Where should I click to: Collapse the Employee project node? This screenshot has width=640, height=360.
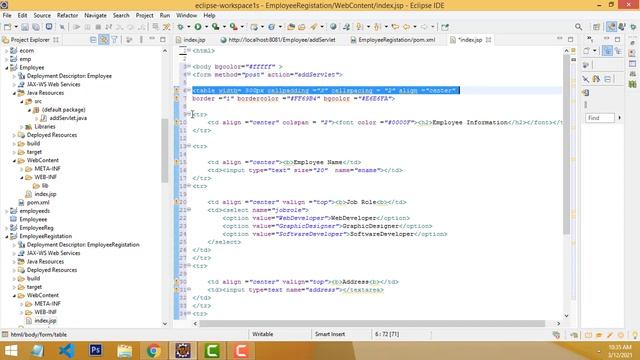point(7,68)
